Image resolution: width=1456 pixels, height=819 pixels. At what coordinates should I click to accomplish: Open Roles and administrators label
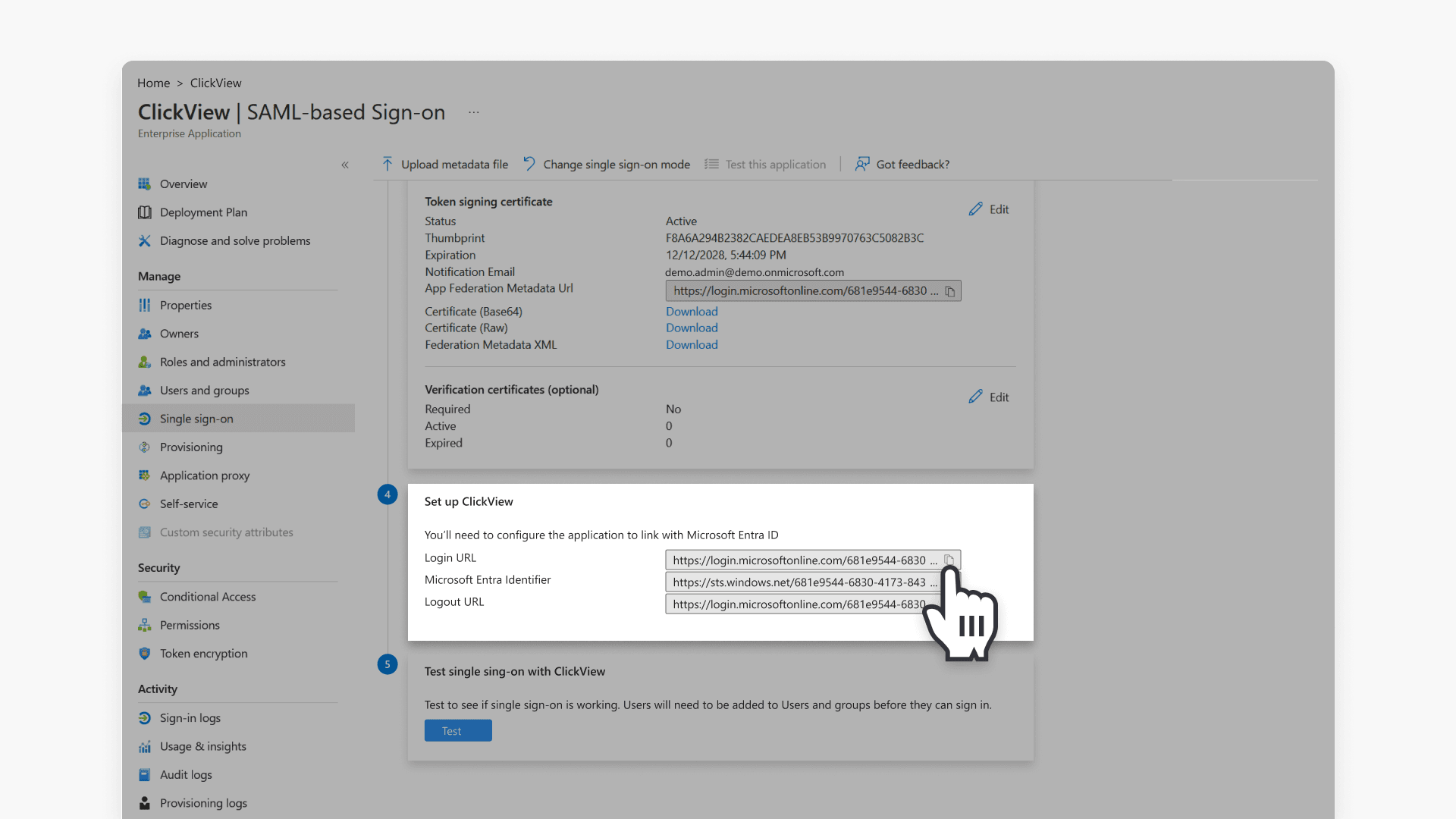click(x=223, y=362)
